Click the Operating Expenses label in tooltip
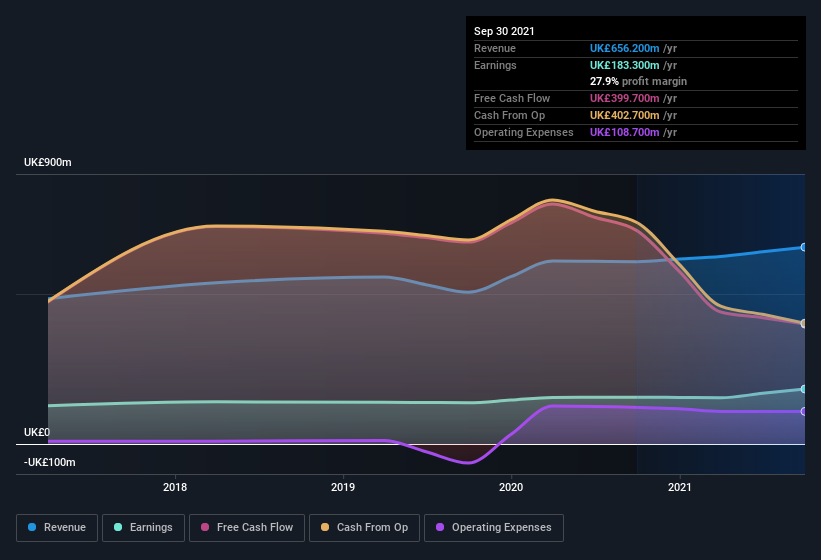Screen dimensions: 821x560 click(x=524, y=132)
